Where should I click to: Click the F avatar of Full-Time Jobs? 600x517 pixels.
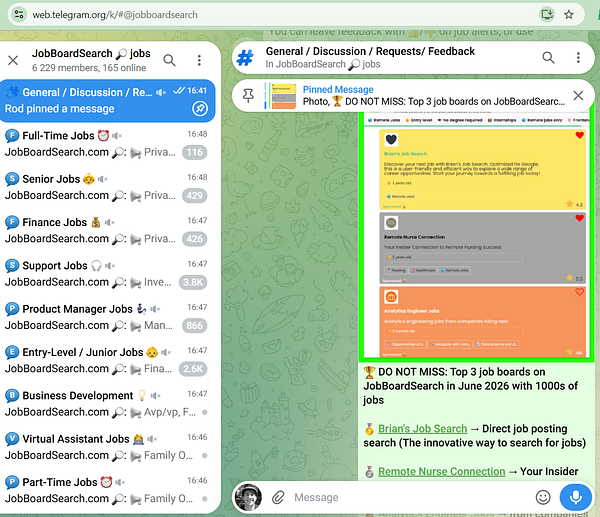tap(12, 135)
